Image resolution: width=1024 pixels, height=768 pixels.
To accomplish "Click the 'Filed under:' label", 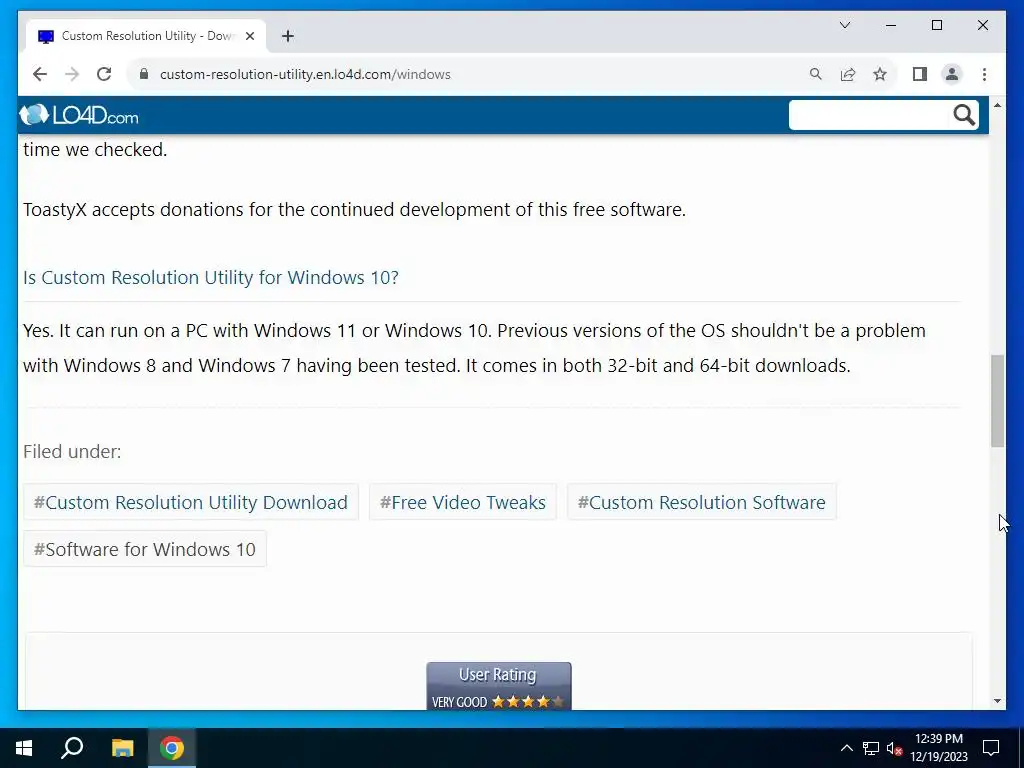I will tap(72, 452).
